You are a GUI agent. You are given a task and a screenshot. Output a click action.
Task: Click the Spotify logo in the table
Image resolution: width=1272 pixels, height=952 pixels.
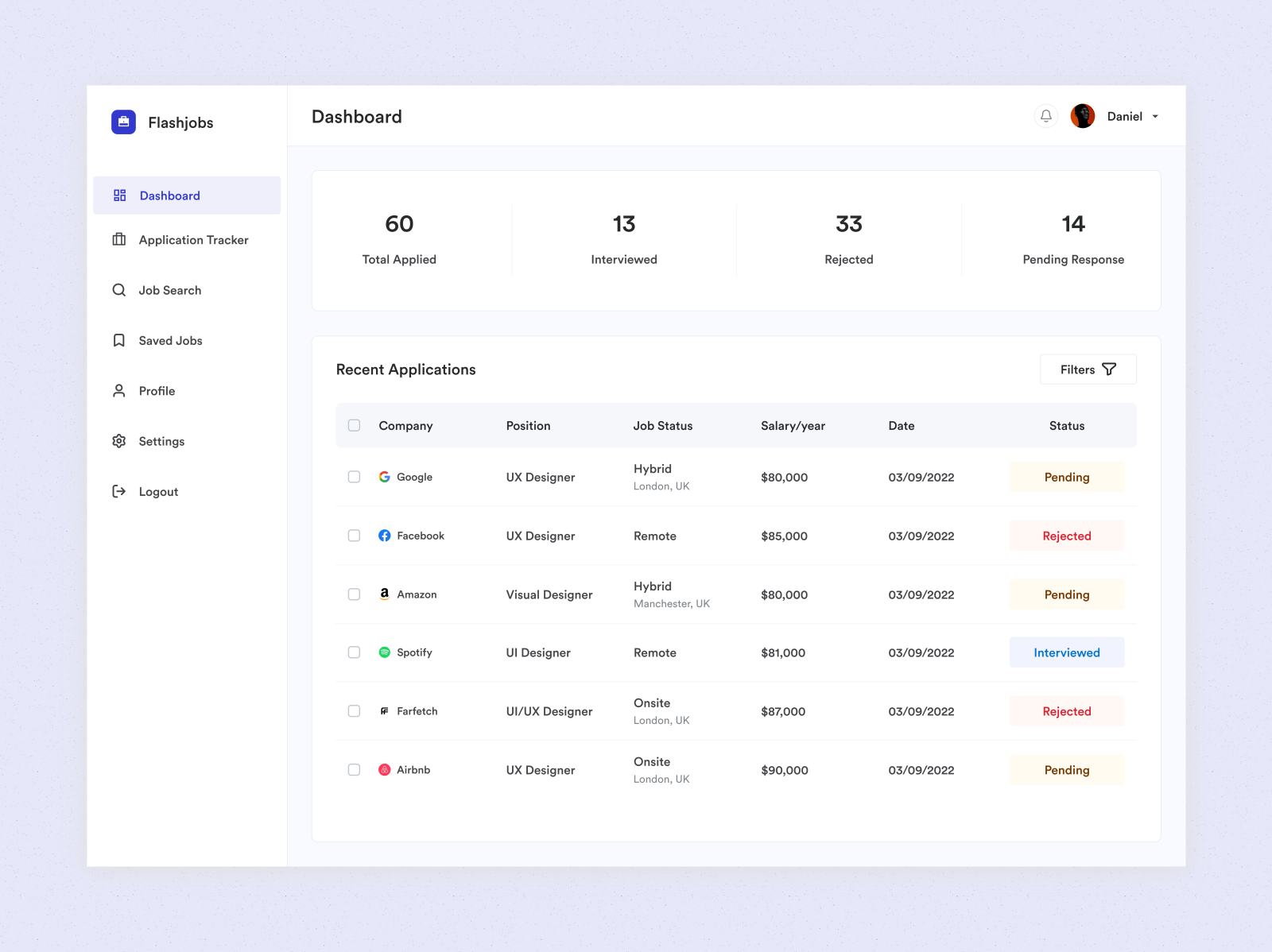384,652
